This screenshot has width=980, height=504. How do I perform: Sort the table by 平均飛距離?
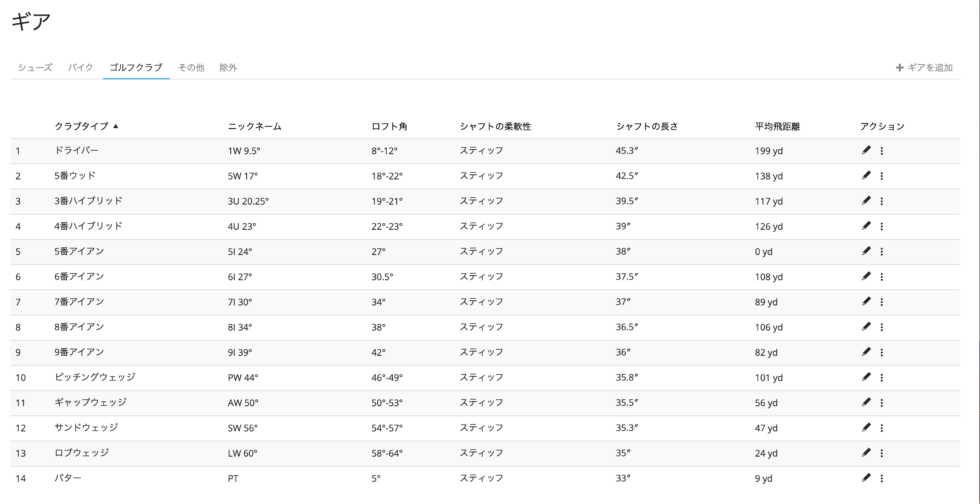[x=777, y=126]
